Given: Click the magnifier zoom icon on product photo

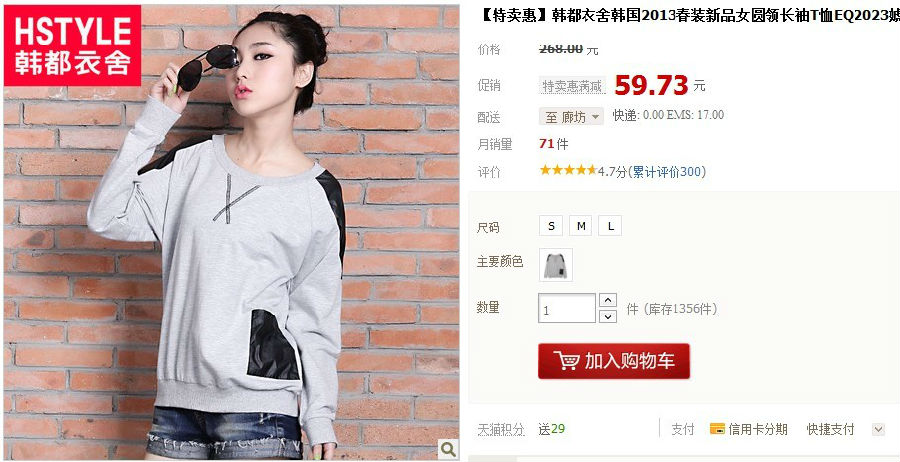Looking at the screenshot, I should coord(448,448).
